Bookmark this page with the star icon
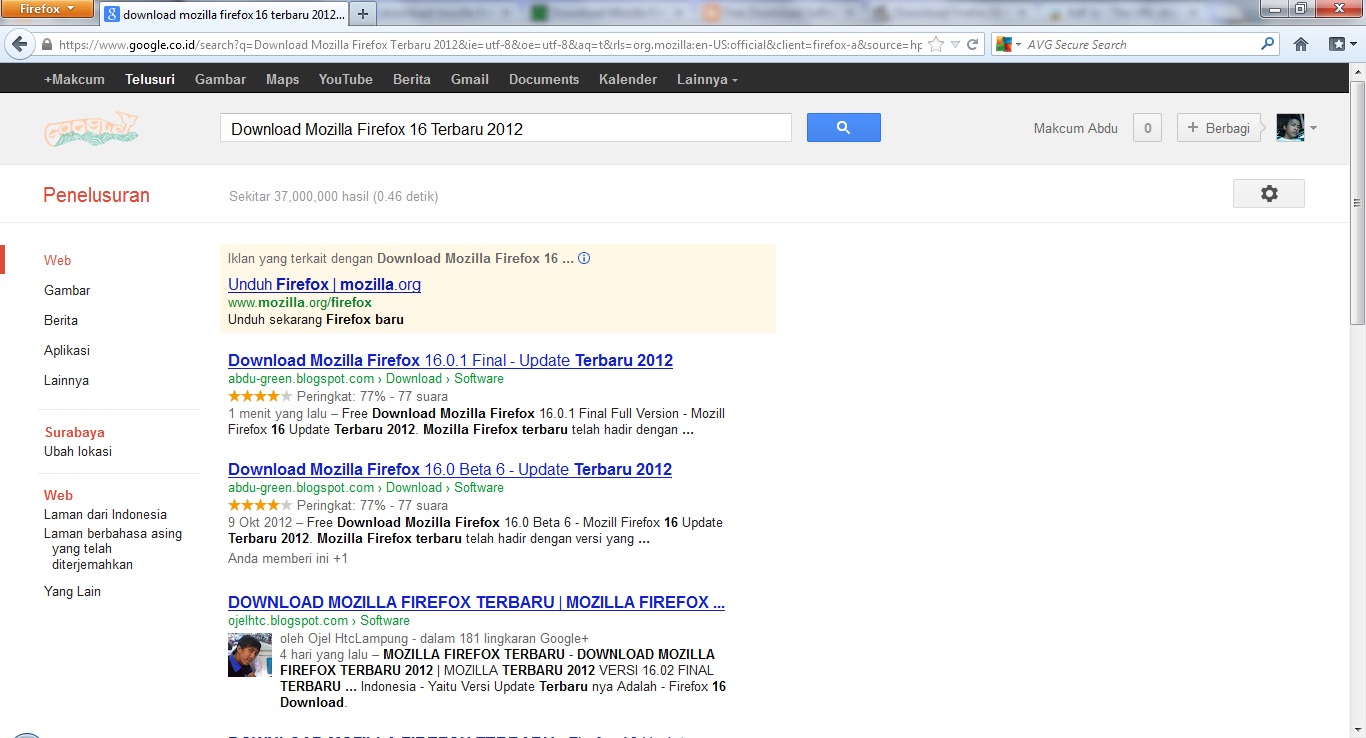 [936, 45]
